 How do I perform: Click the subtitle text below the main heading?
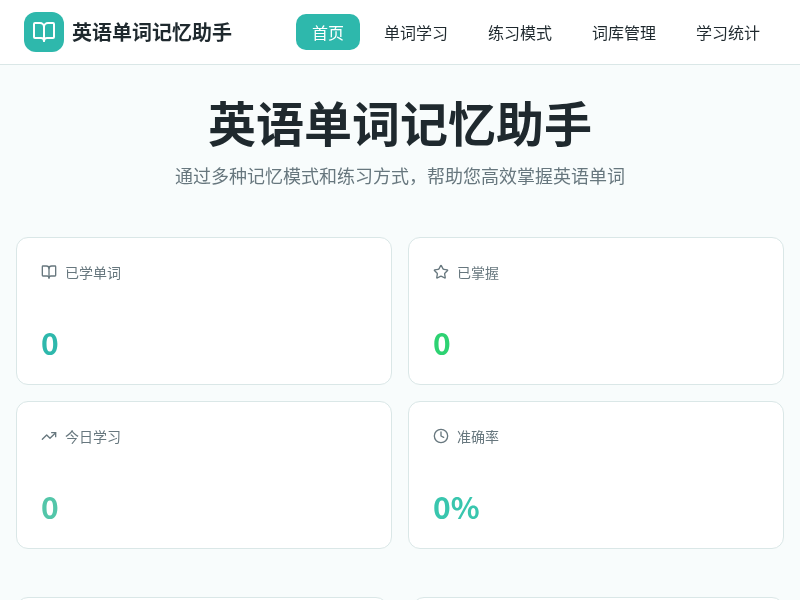point(400,176)
